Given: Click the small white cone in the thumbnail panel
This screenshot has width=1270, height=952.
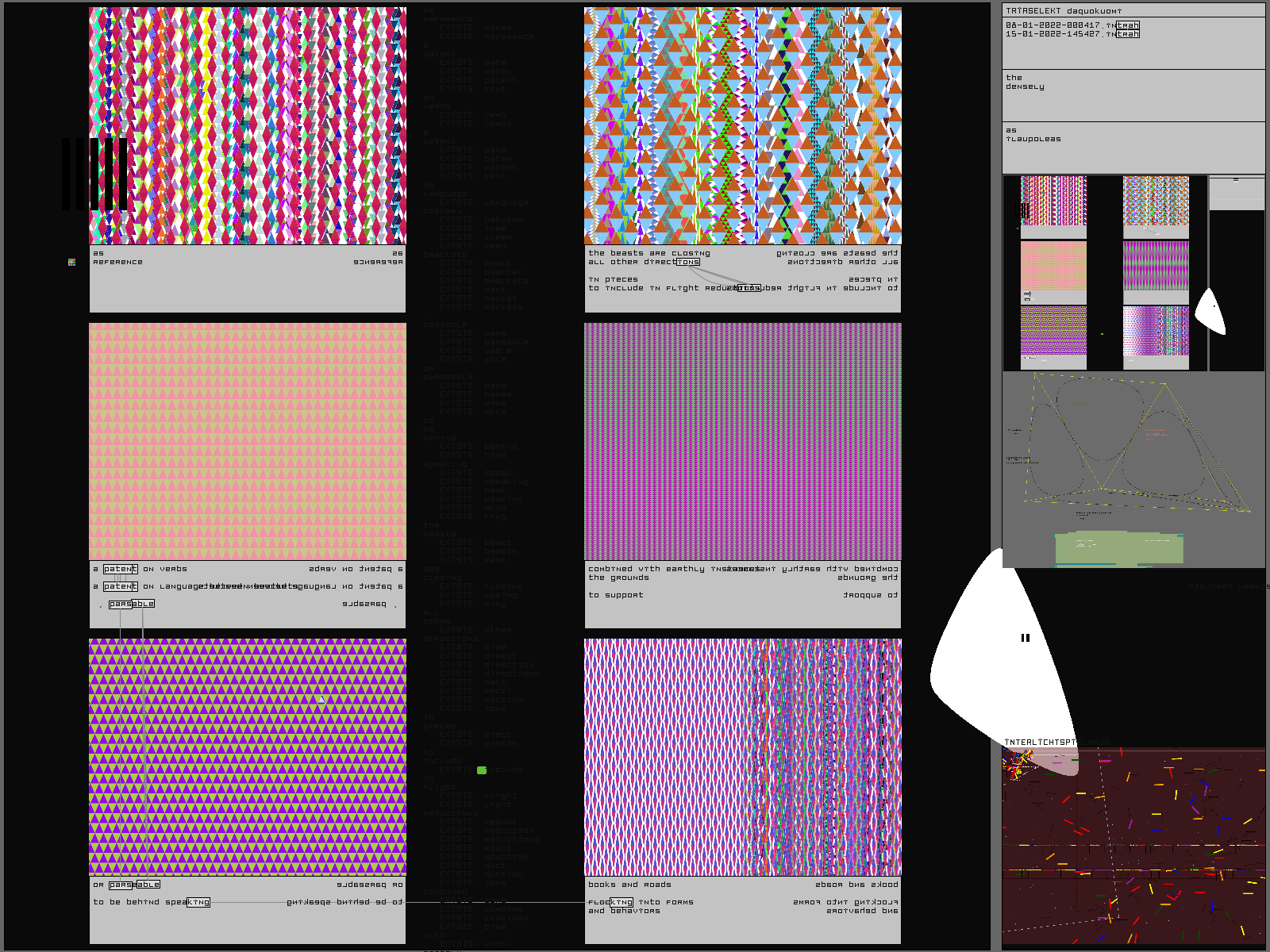Looking at the screenshot, I should (1211, 311).
